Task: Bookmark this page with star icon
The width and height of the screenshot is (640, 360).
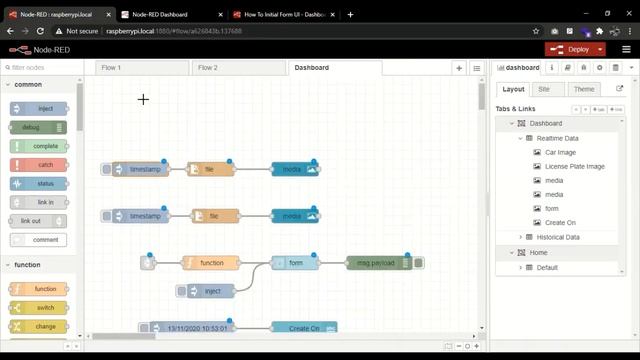Action: point(536,31)
